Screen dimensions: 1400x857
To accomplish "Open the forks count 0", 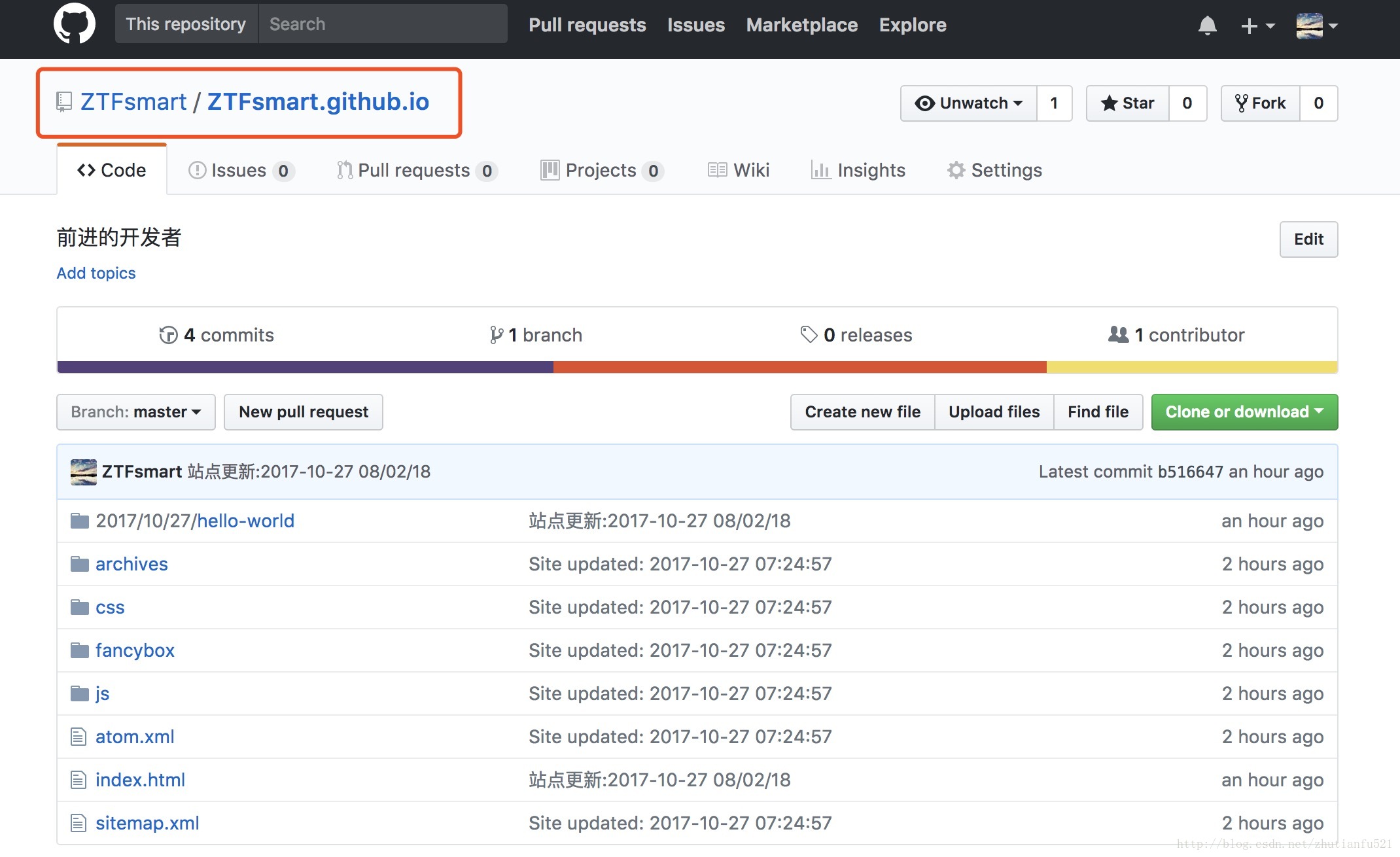I will pyautogui.click(x=1319, y=103).
